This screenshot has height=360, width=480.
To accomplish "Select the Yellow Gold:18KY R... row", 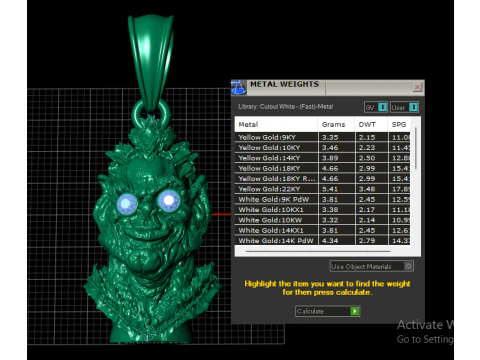I will point(323,179).
